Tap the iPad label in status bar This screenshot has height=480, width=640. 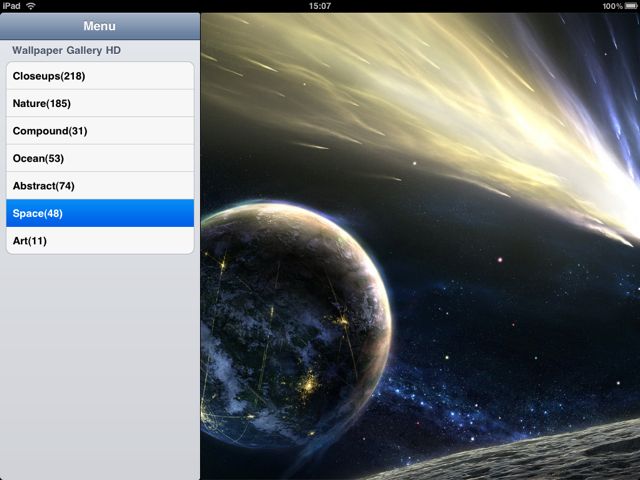pyautogui.click(x=11, y=6)
